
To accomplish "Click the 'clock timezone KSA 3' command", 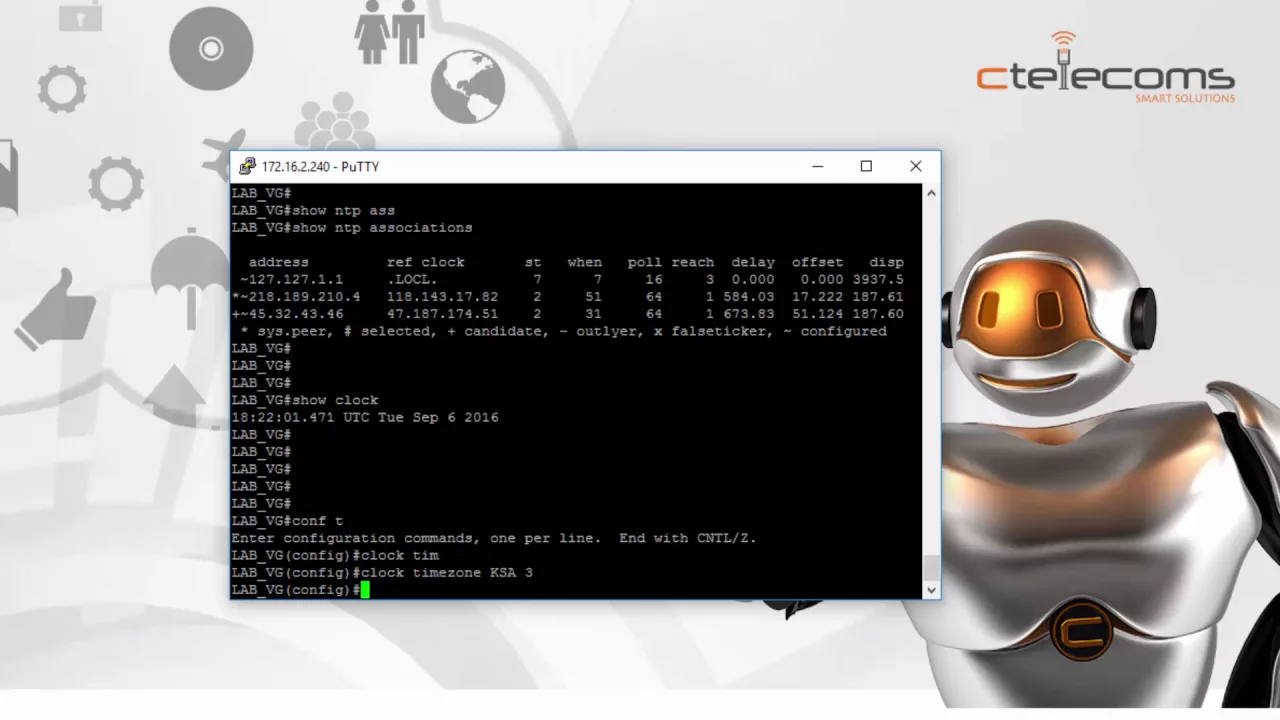I will (x=446, y=573).
